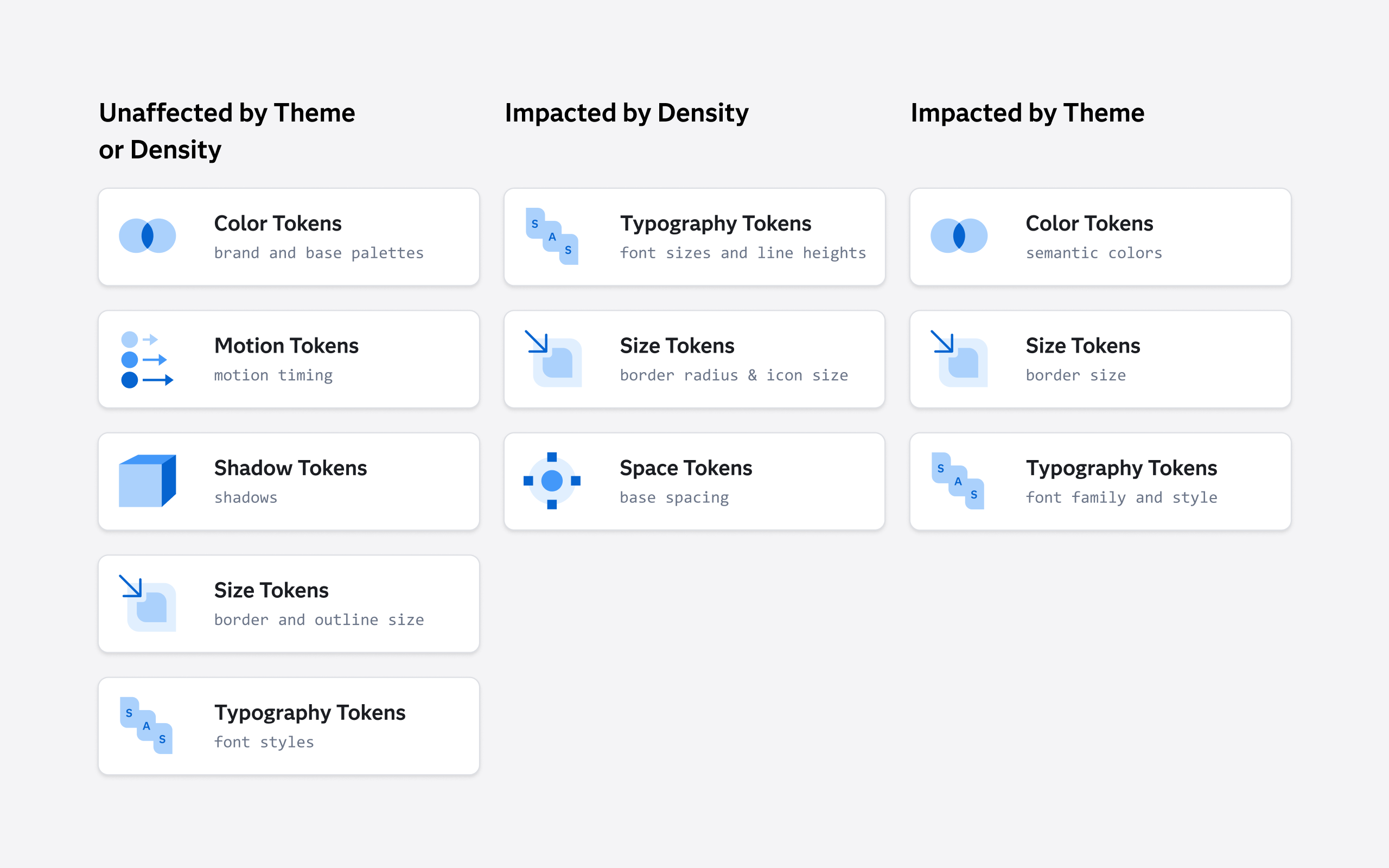Select the Size Tokens border size card
This screenshot has height=868, width=1389.
[x=1099, y=359]
